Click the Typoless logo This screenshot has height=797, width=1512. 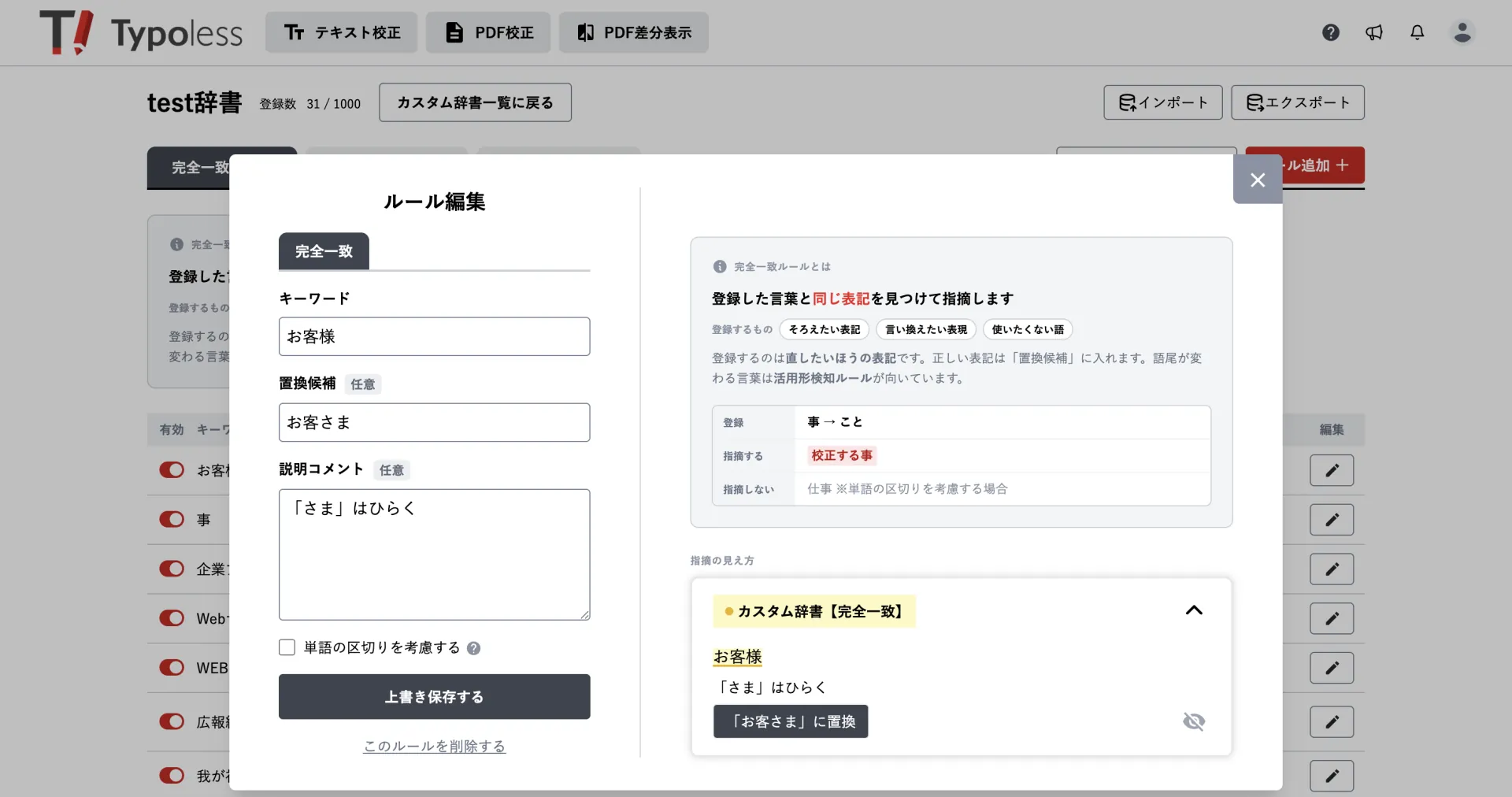click(x=142, y=32)
